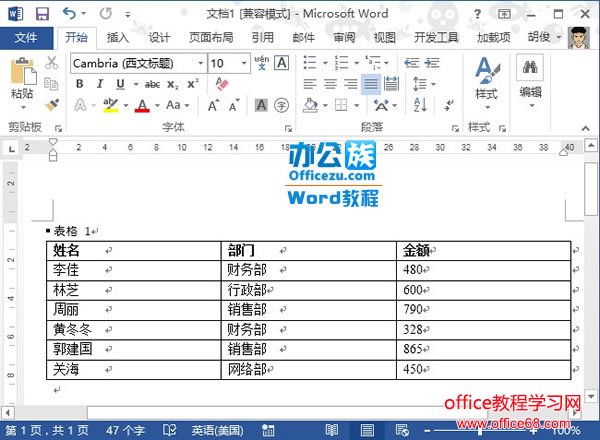Open the Editing group dropdown

(x=530, y=84)
